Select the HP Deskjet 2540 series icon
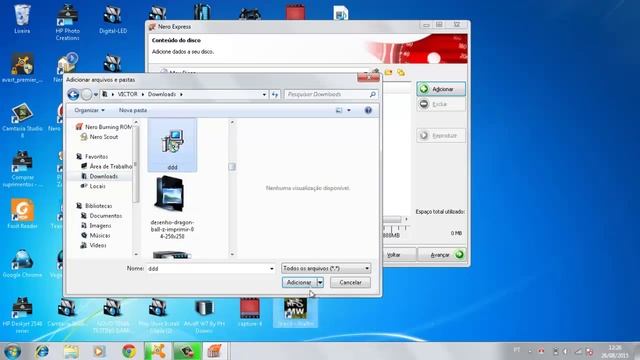This screenshot has width=640, height=360. pyautogui.click(x=22, y=315)
